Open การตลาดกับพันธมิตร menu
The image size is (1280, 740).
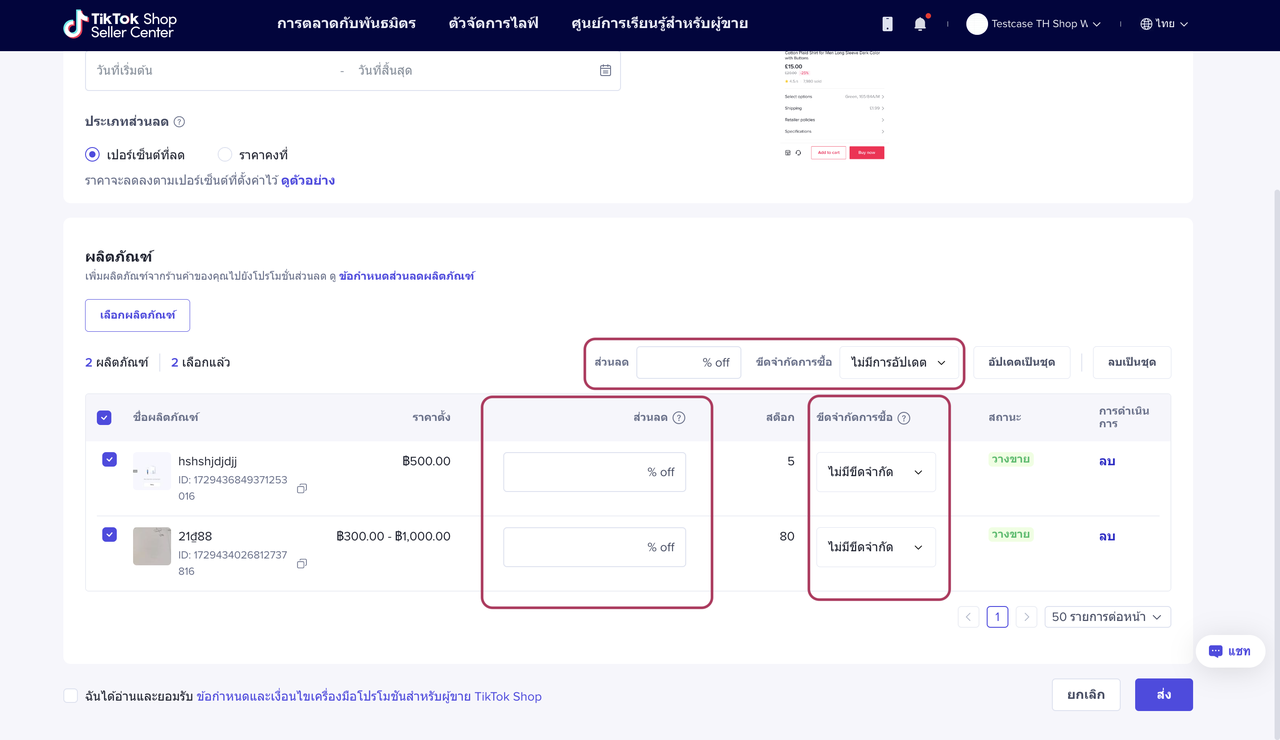coord(346,24)
